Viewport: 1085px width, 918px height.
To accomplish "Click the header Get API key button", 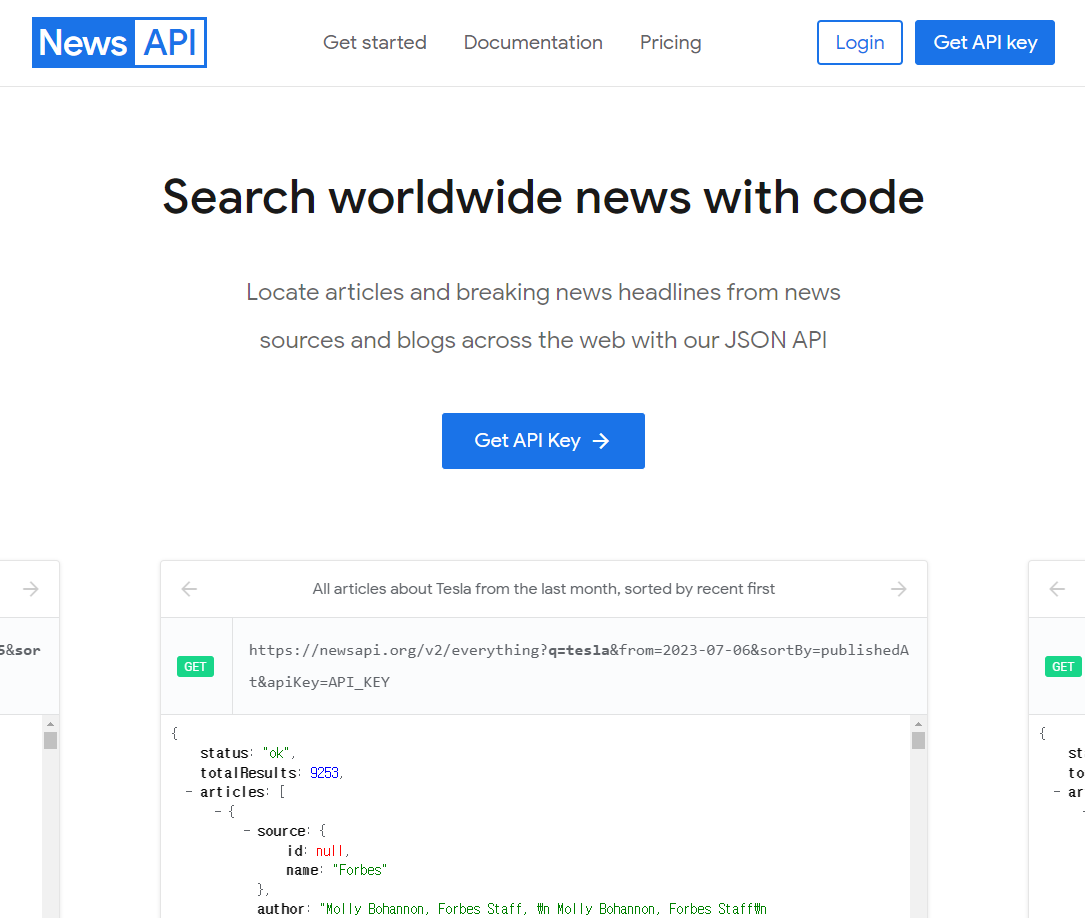I will [985, 43].
